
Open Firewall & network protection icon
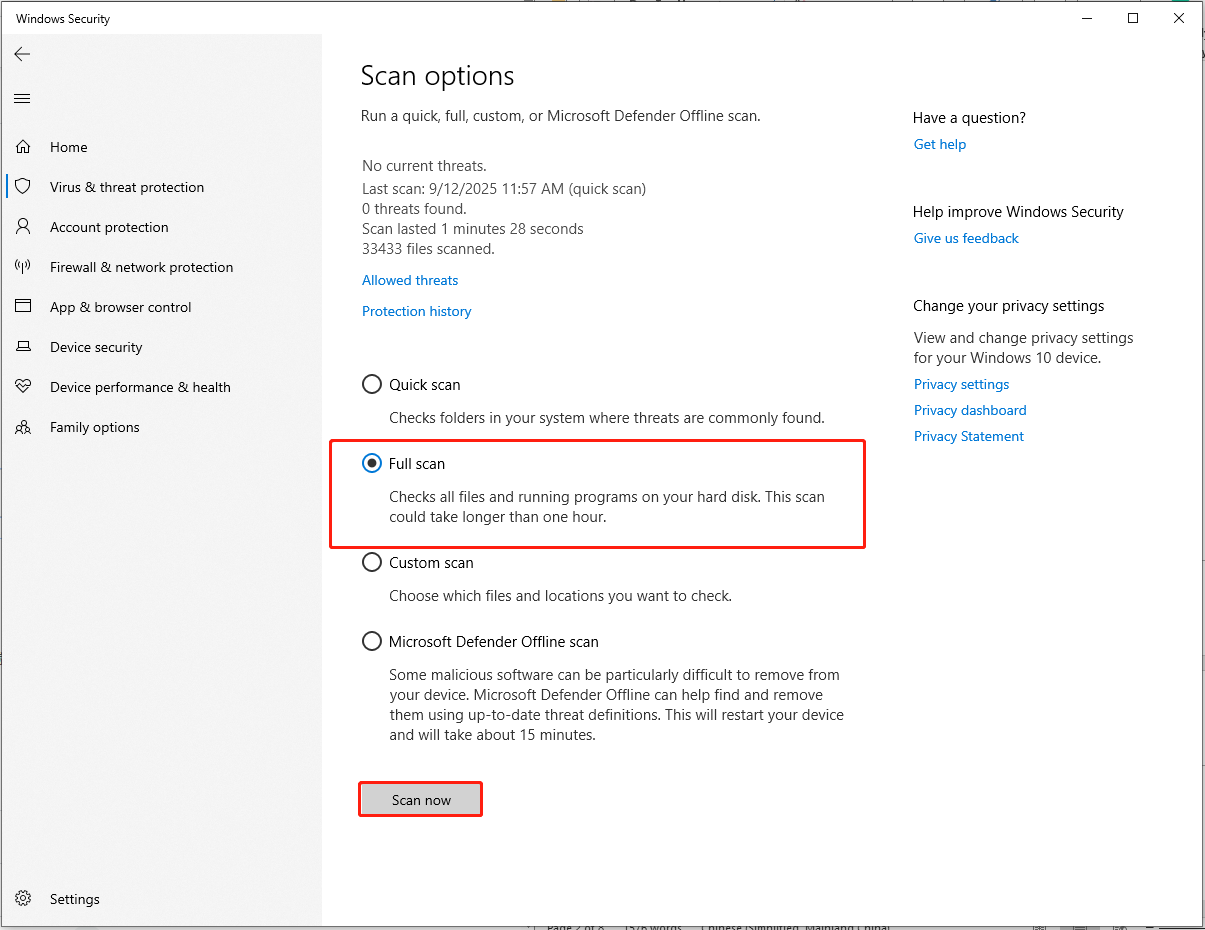coord(22,267)
